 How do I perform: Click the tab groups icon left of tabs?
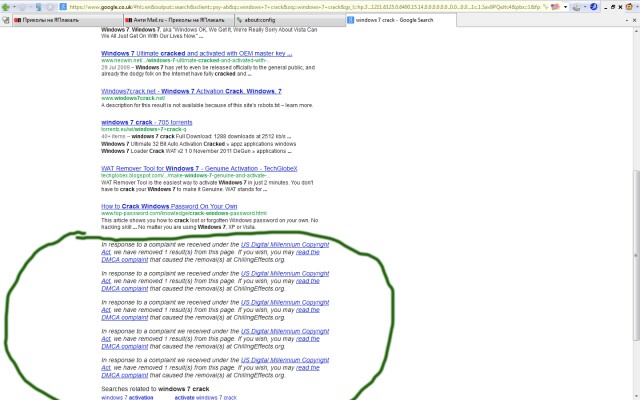coord(6,20)
